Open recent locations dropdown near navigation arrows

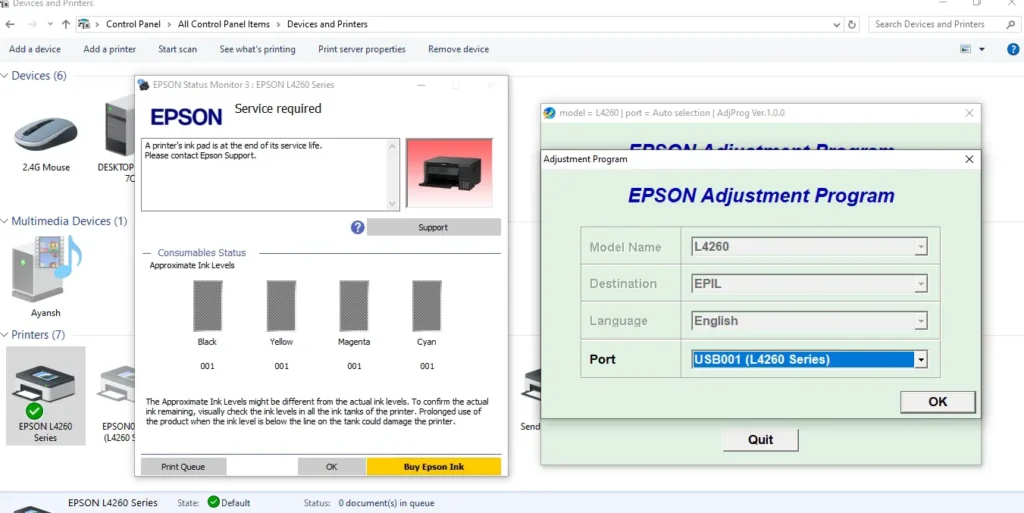(50, 24)
